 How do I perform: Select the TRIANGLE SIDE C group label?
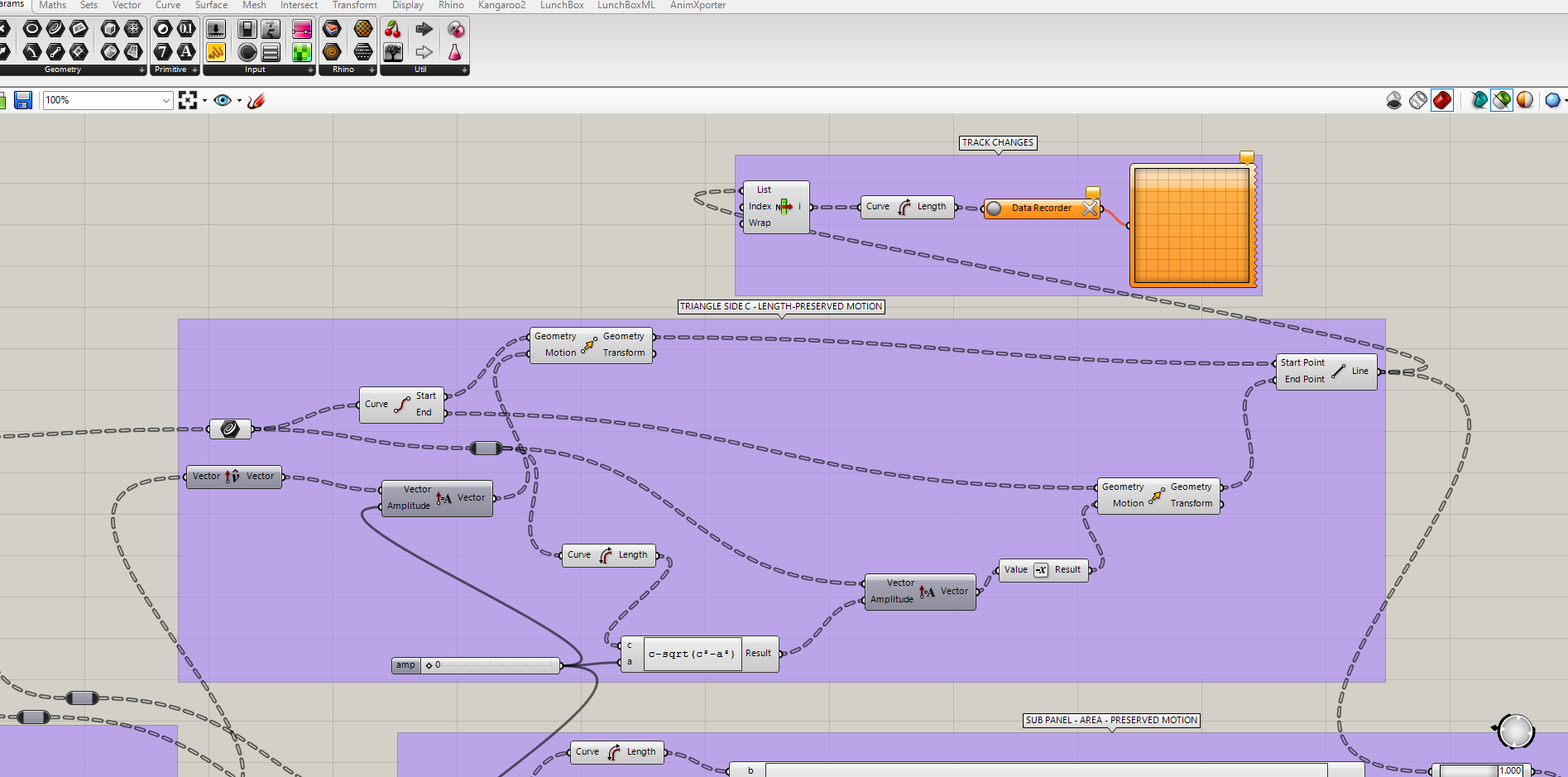coord(781,306)
